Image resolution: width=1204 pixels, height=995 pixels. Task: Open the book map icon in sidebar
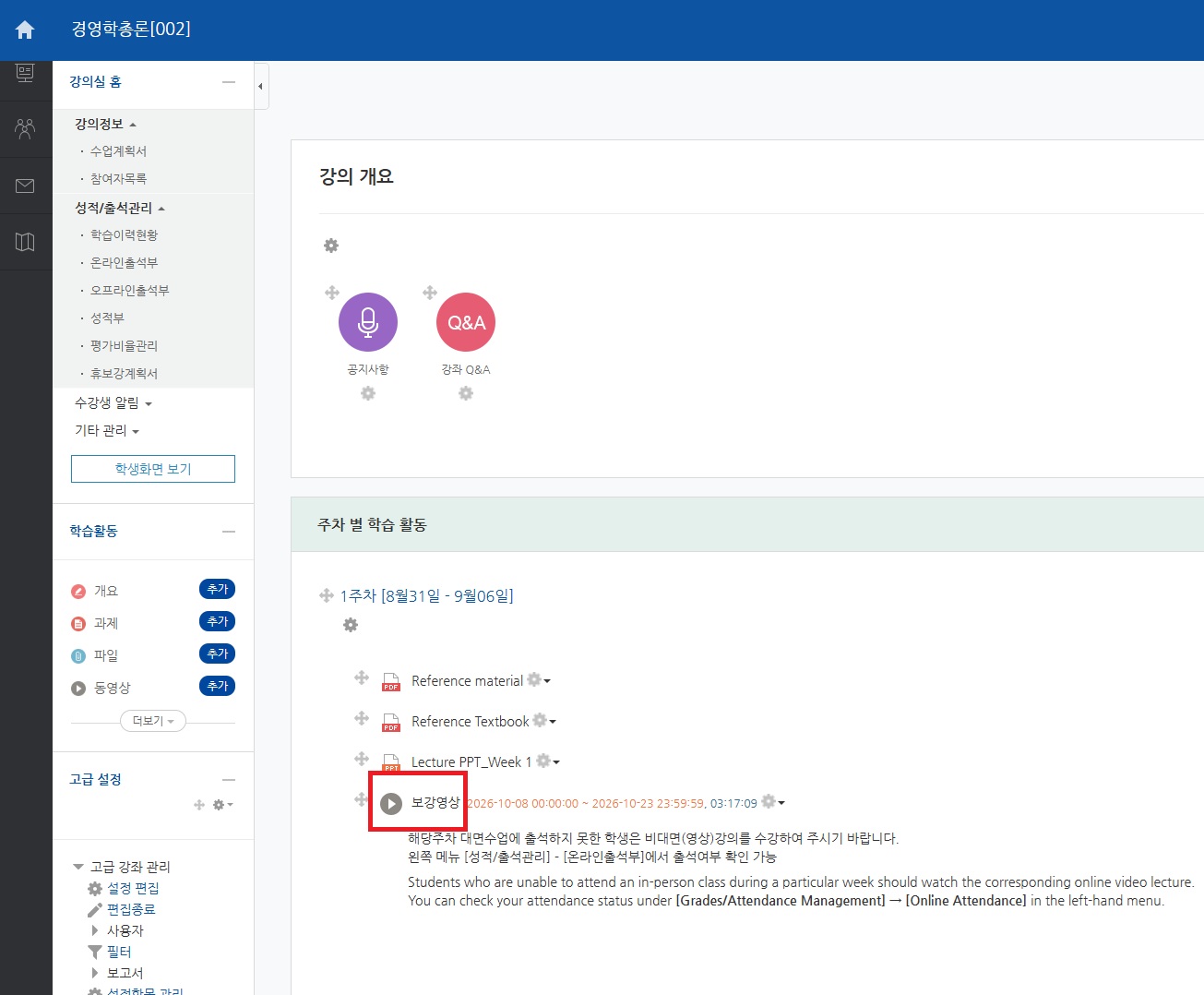click(25, 242)
